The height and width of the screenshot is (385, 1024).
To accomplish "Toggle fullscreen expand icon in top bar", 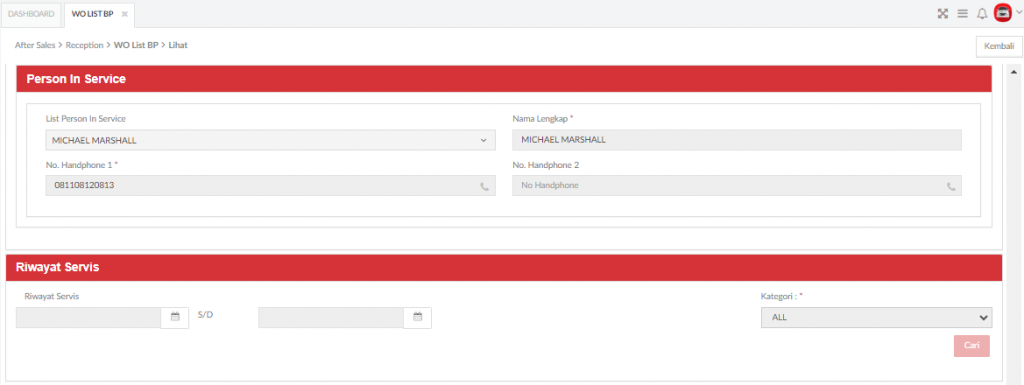I will point(942,14).
